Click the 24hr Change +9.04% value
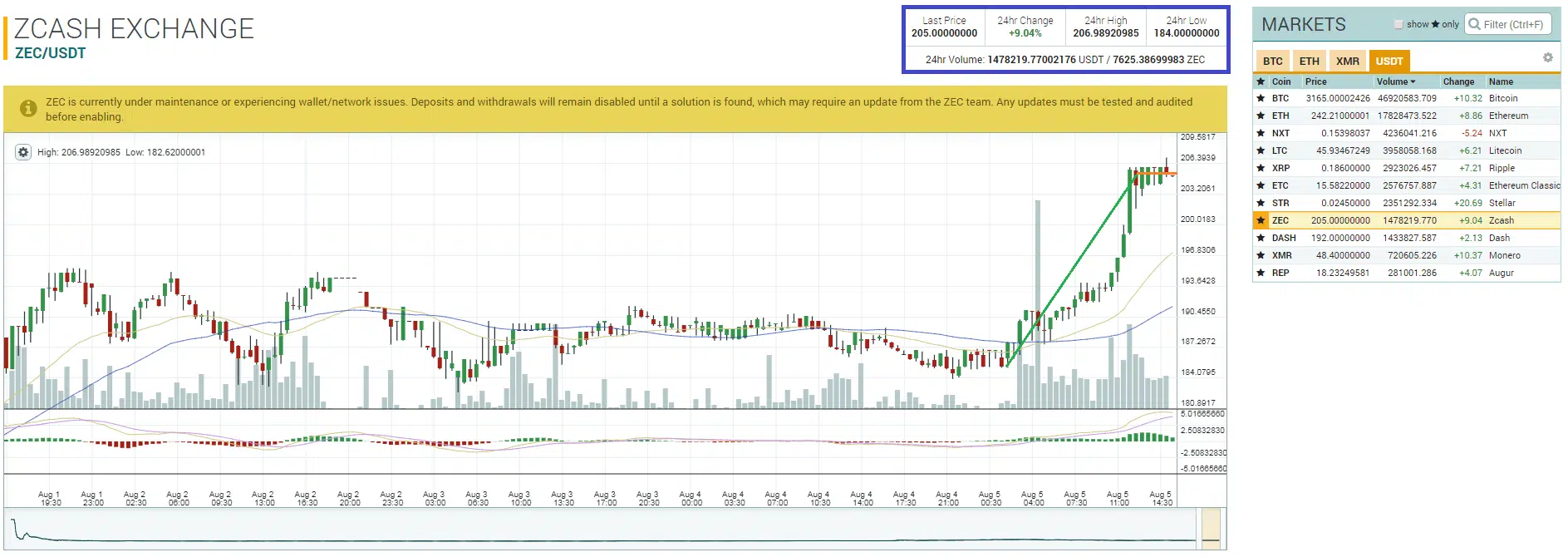This screenshot has height=557, width=1568. [x=1025, y=33]
